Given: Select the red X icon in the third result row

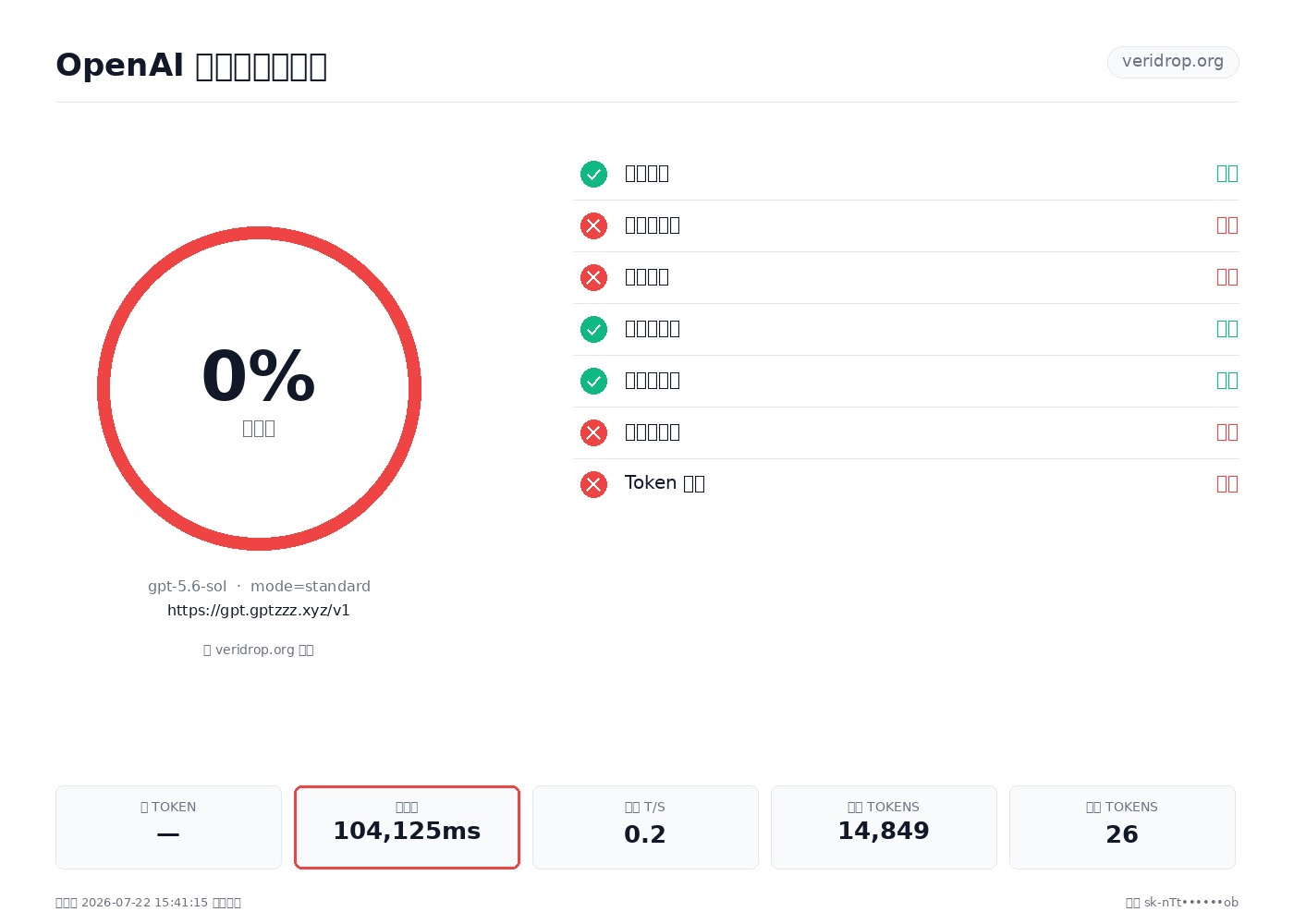Looking at the screenshot, I should (593, 277).
